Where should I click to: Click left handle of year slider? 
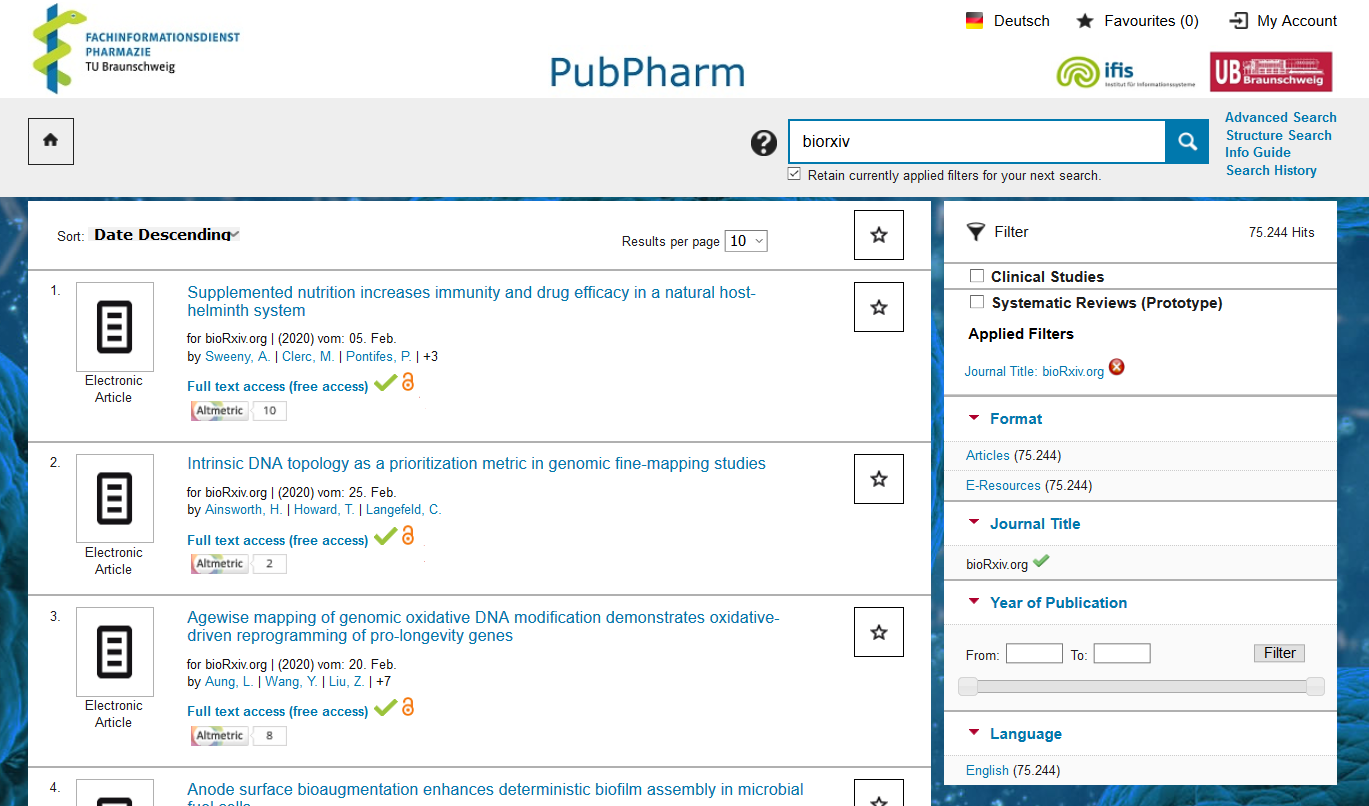point(967,686)
